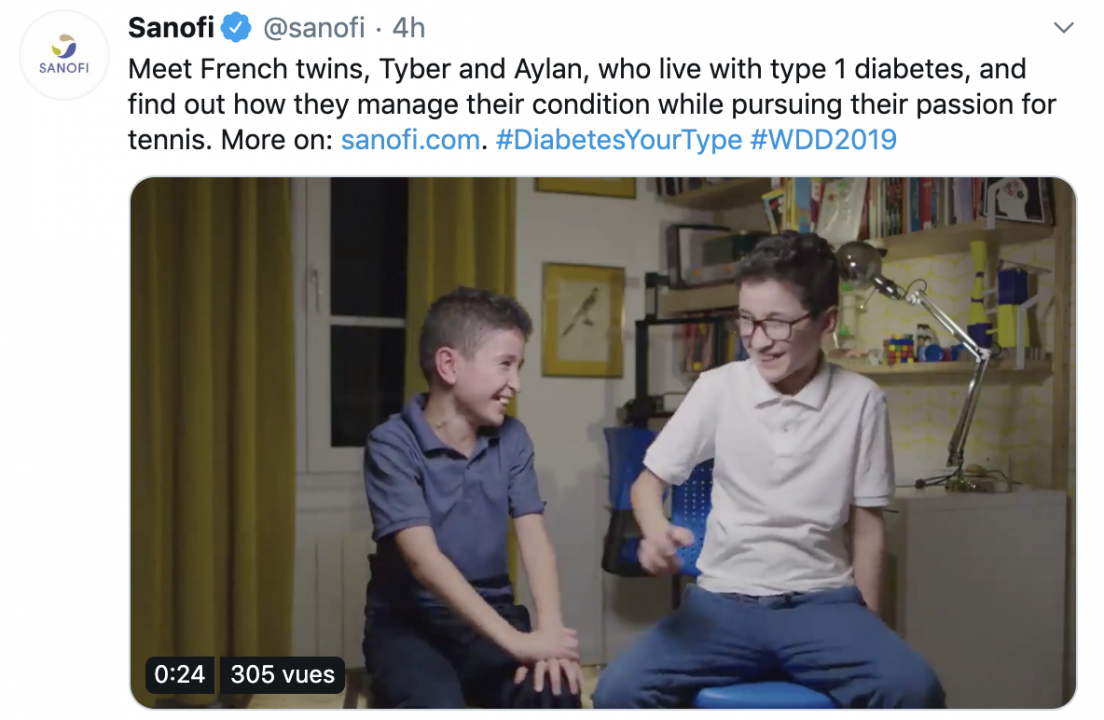Click the framed bird picture in the video
This screenshot has height=720, width=1104.
tap(583, 320)
